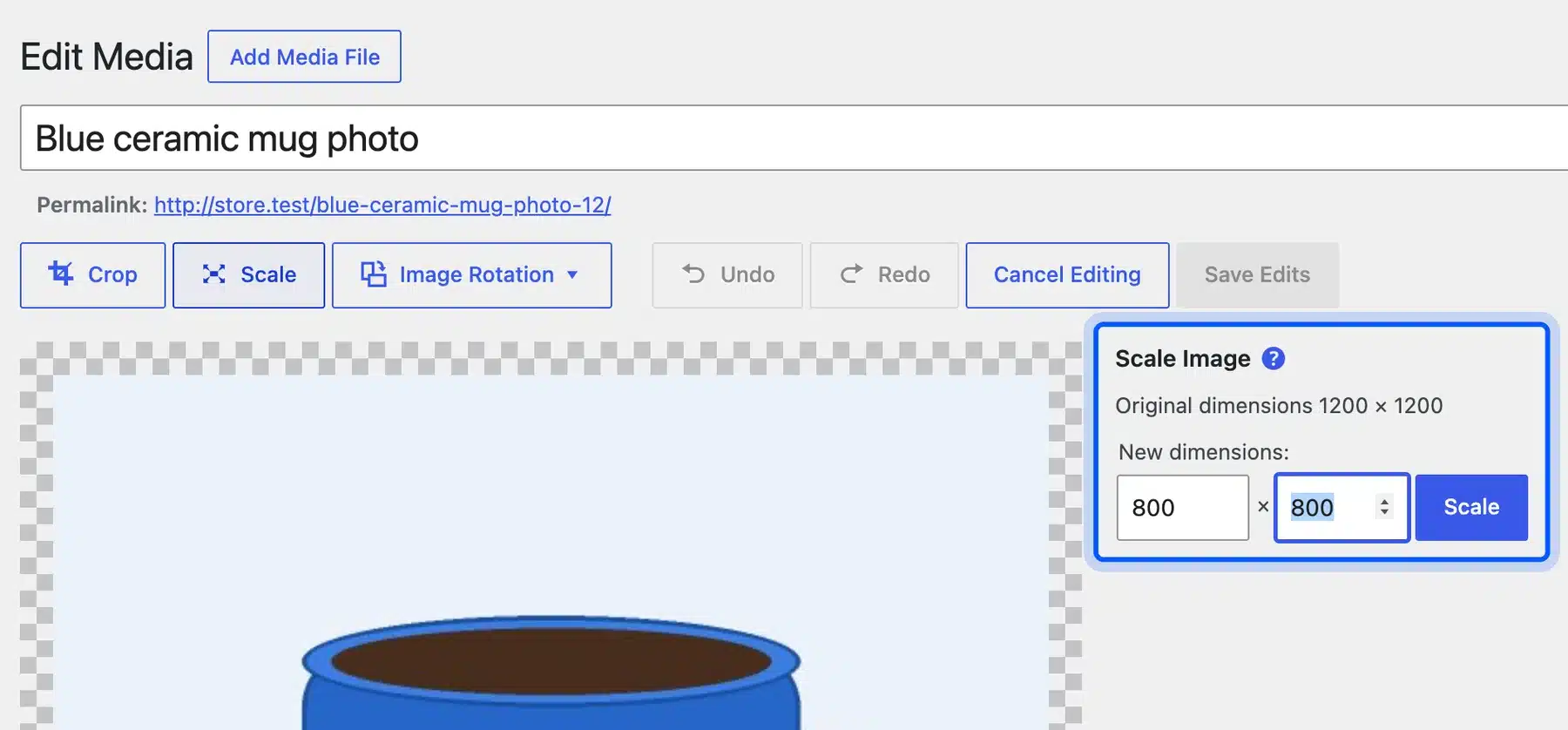This screenshot has height=730, width=1568.
Task: Click the Undo button
Action: [727, 275]
